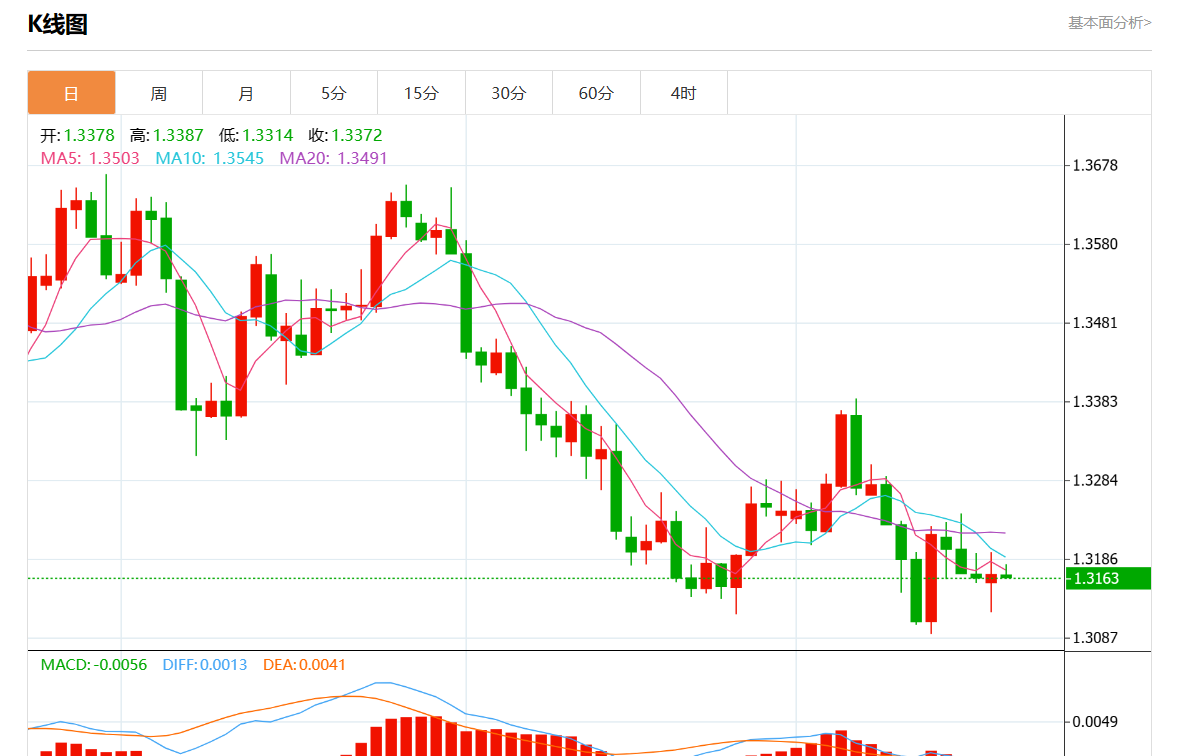Click the high price 1.3387
Screen dimensions: 1191x756
point(178,135)
